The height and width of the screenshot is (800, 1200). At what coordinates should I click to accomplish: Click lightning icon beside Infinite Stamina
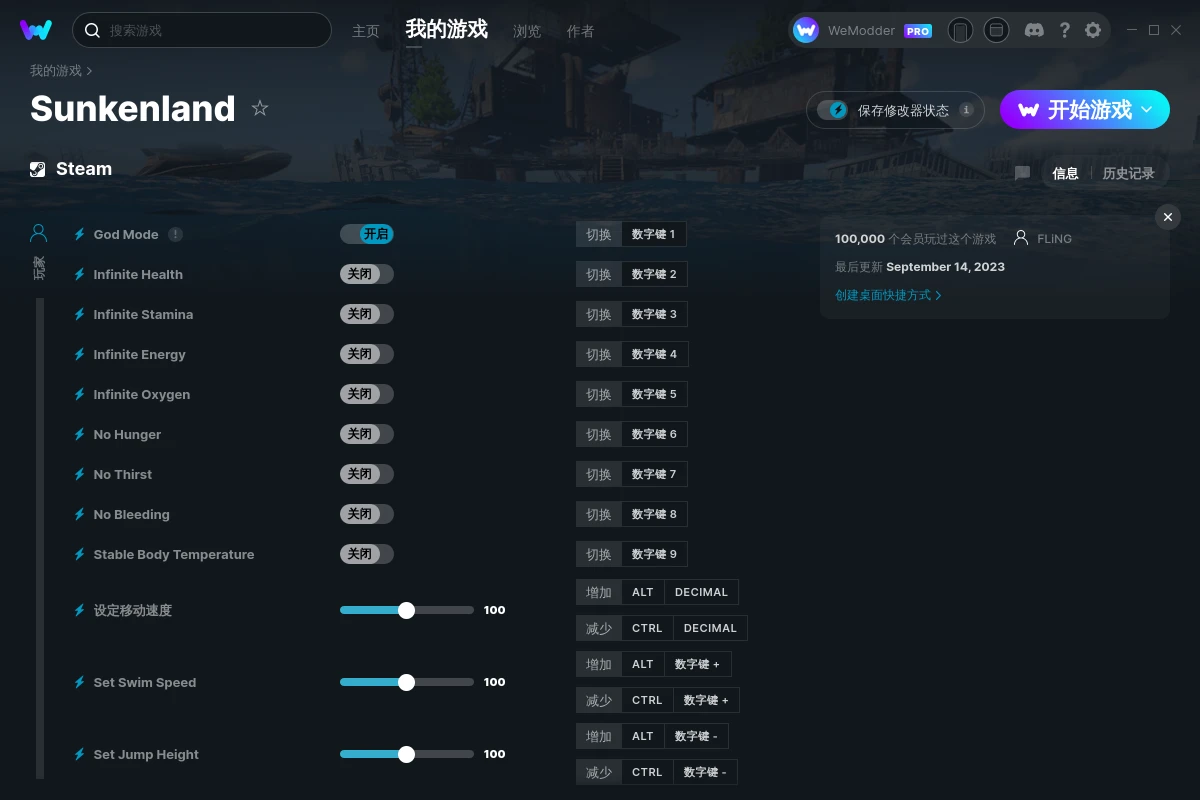[80, 314]
